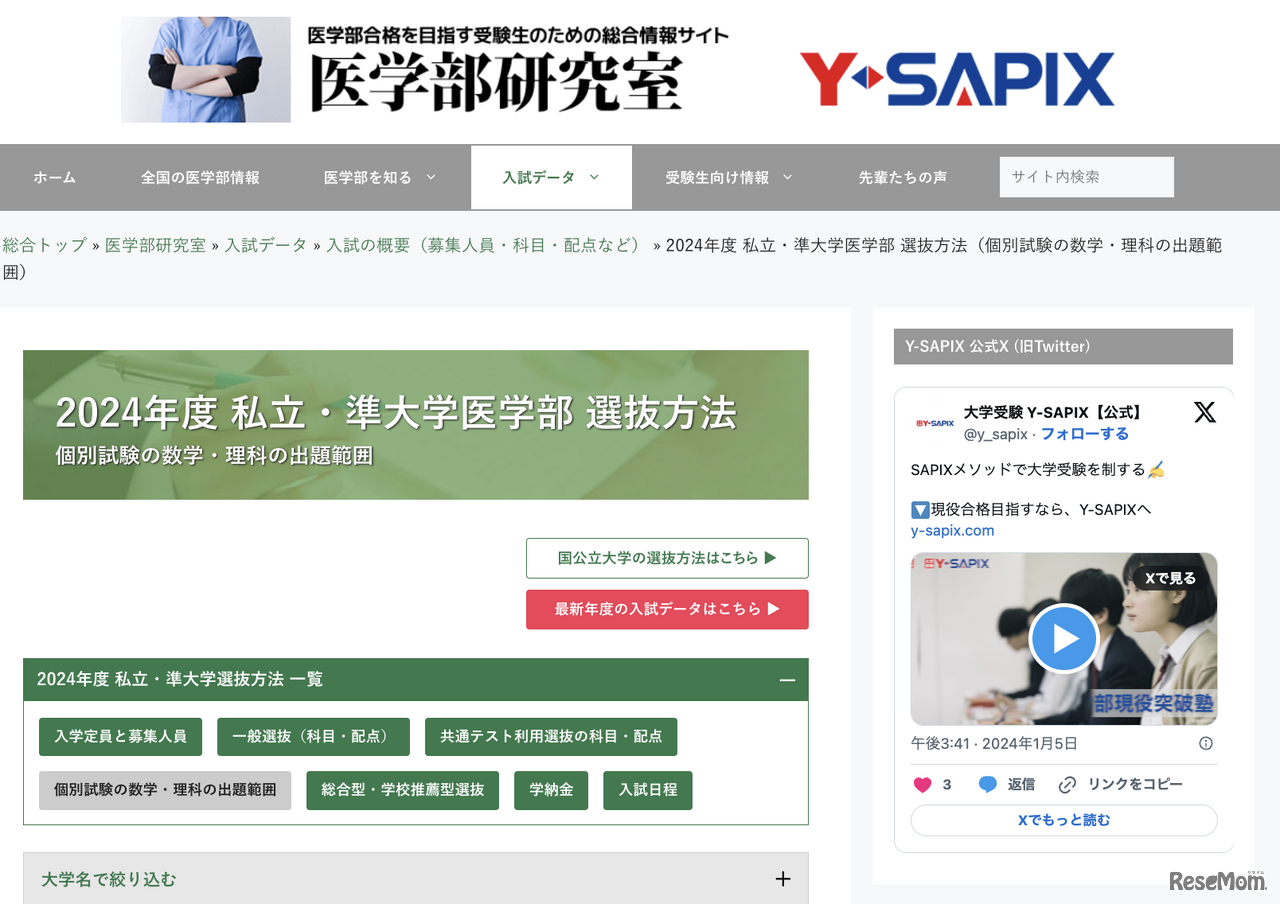Play the video in the embedded tweet
Screen dimensions: 1280x904
(1063, 638)
